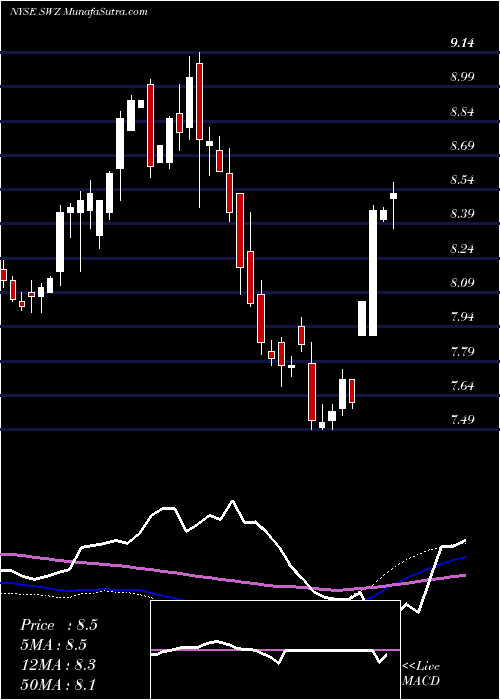
Task: Click the 7.94 price axis label
Action: click(x=462, y=317)
